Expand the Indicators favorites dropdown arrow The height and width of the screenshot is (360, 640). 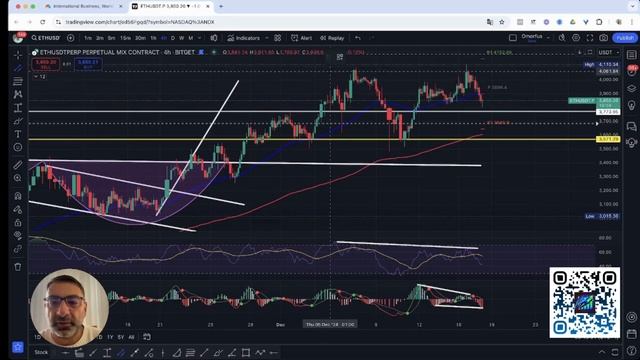coord(267,38)
